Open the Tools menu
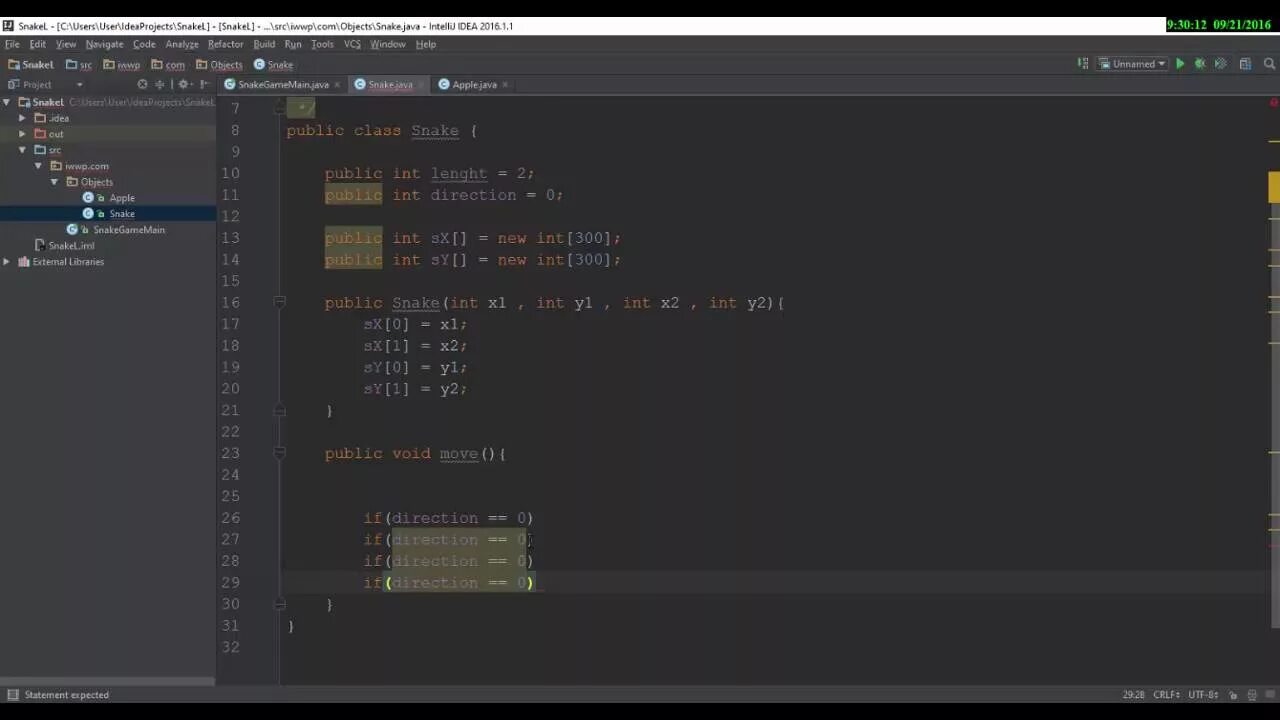This screenshot has height=720, width=1280. (x=322, y=44)
